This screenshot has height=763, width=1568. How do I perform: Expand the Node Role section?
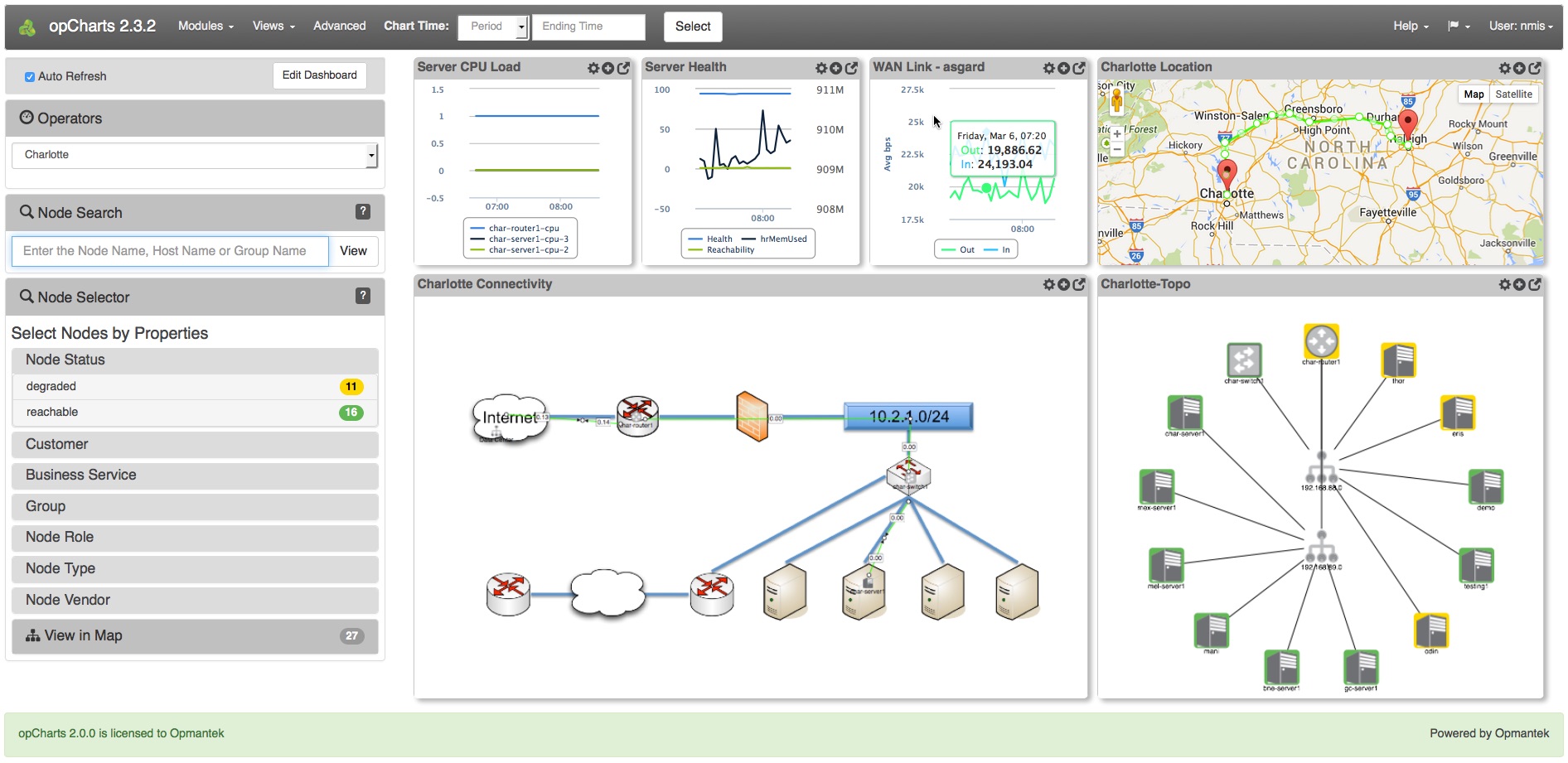point(195,538)
